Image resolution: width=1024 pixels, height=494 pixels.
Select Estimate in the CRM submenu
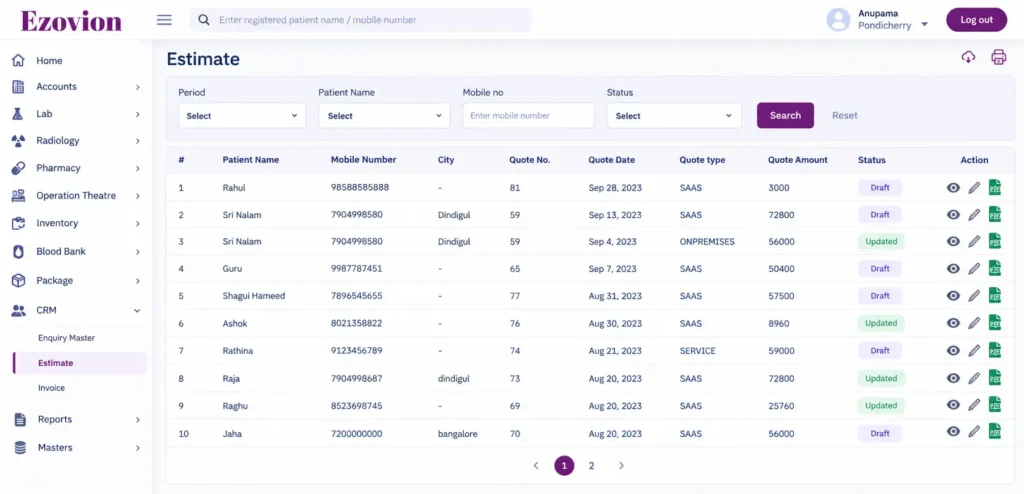(80, 363)
